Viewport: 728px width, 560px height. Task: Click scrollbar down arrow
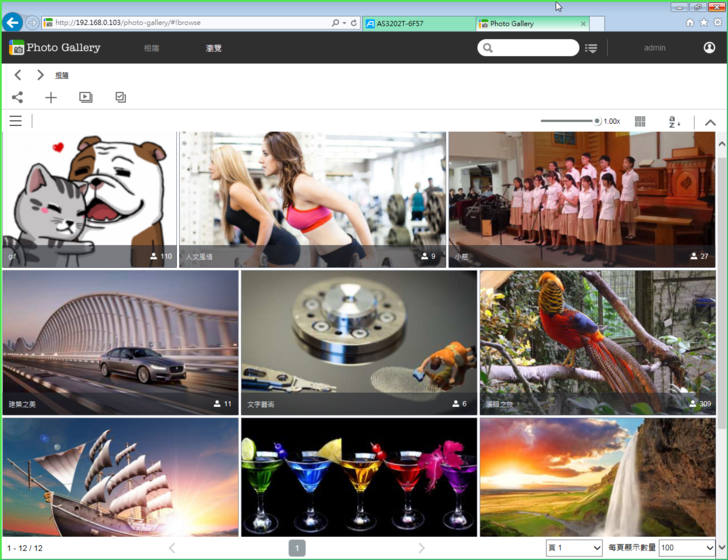[x=722, y=547]
